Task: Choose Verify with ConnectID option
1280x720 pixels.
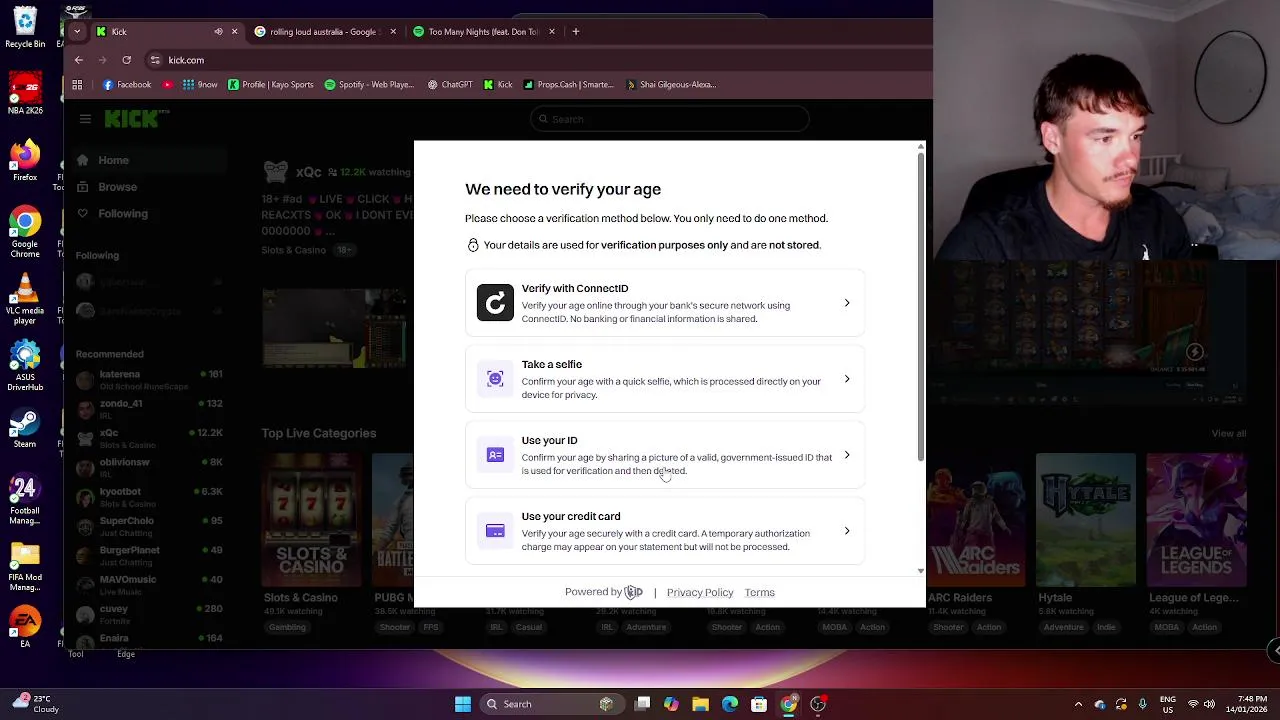Action: pyautogui.click(x=665, y=303)
